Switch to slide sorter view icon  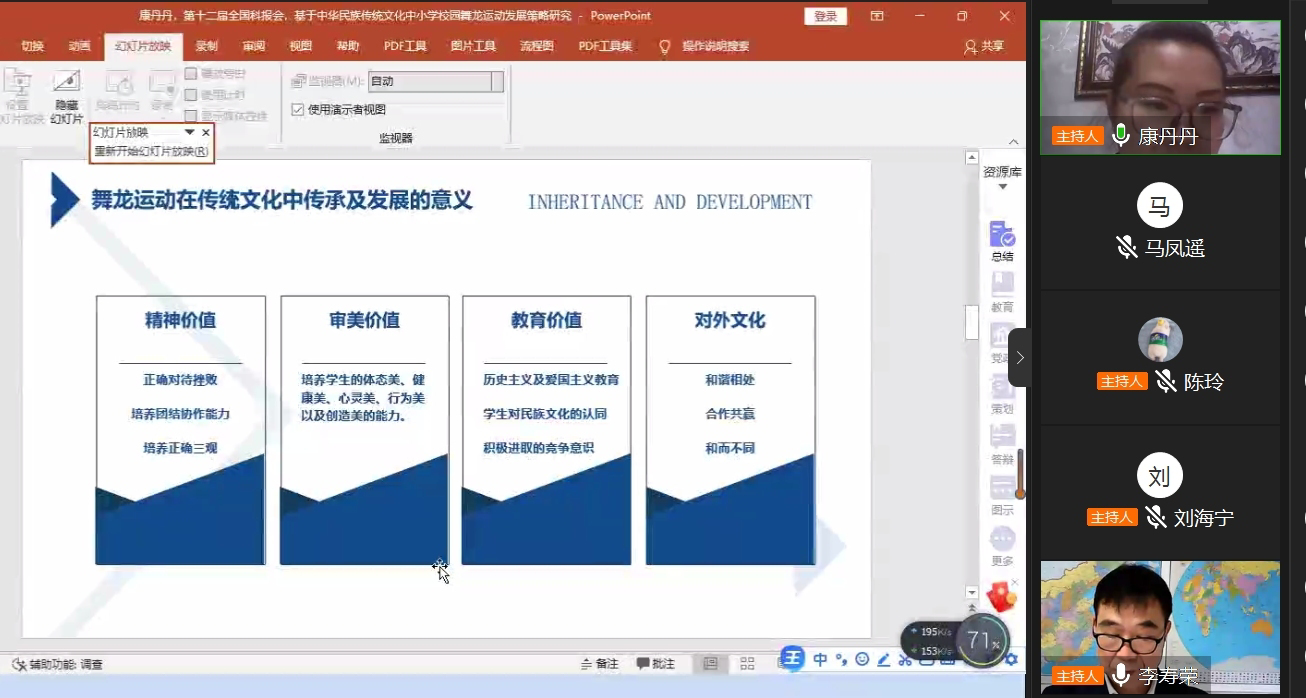tap(747, 664)
